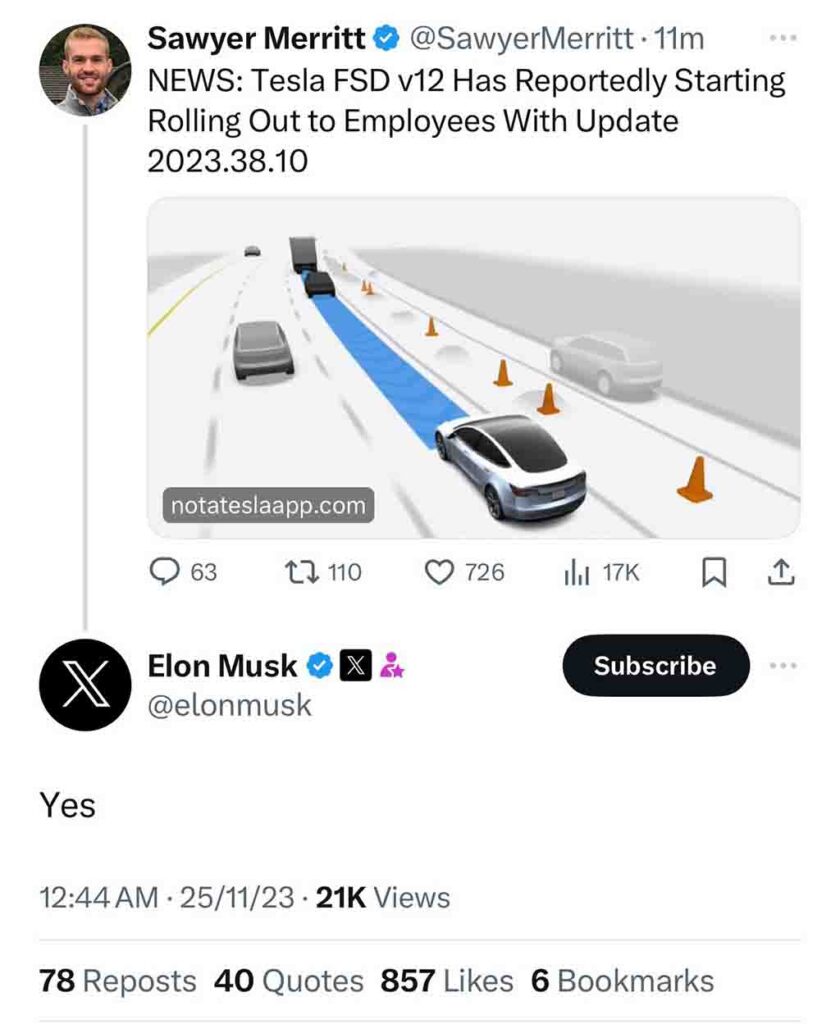Bookmark the Tesla FSD tweet
This screenshot has width=840, height=1024.
tap(714, 571)
